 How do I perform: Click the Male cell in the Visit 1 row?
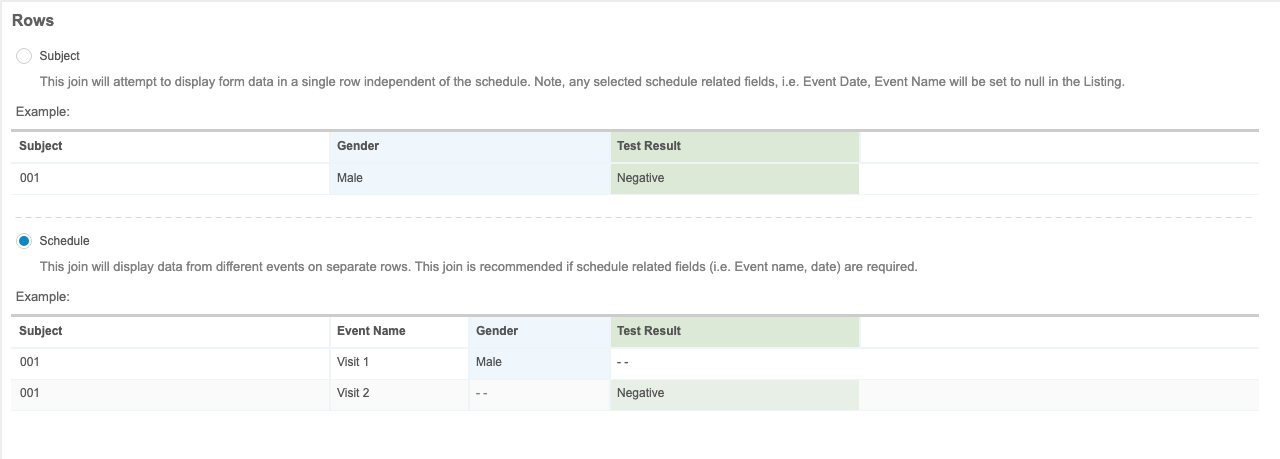click(x=489, y=362)
